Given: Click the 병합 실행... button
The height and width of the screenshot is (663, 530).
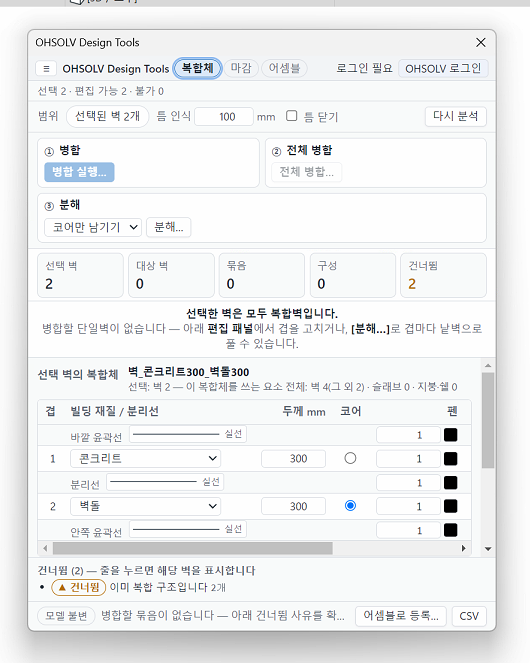Looking at the screenshot, I should tap(79, 172).
